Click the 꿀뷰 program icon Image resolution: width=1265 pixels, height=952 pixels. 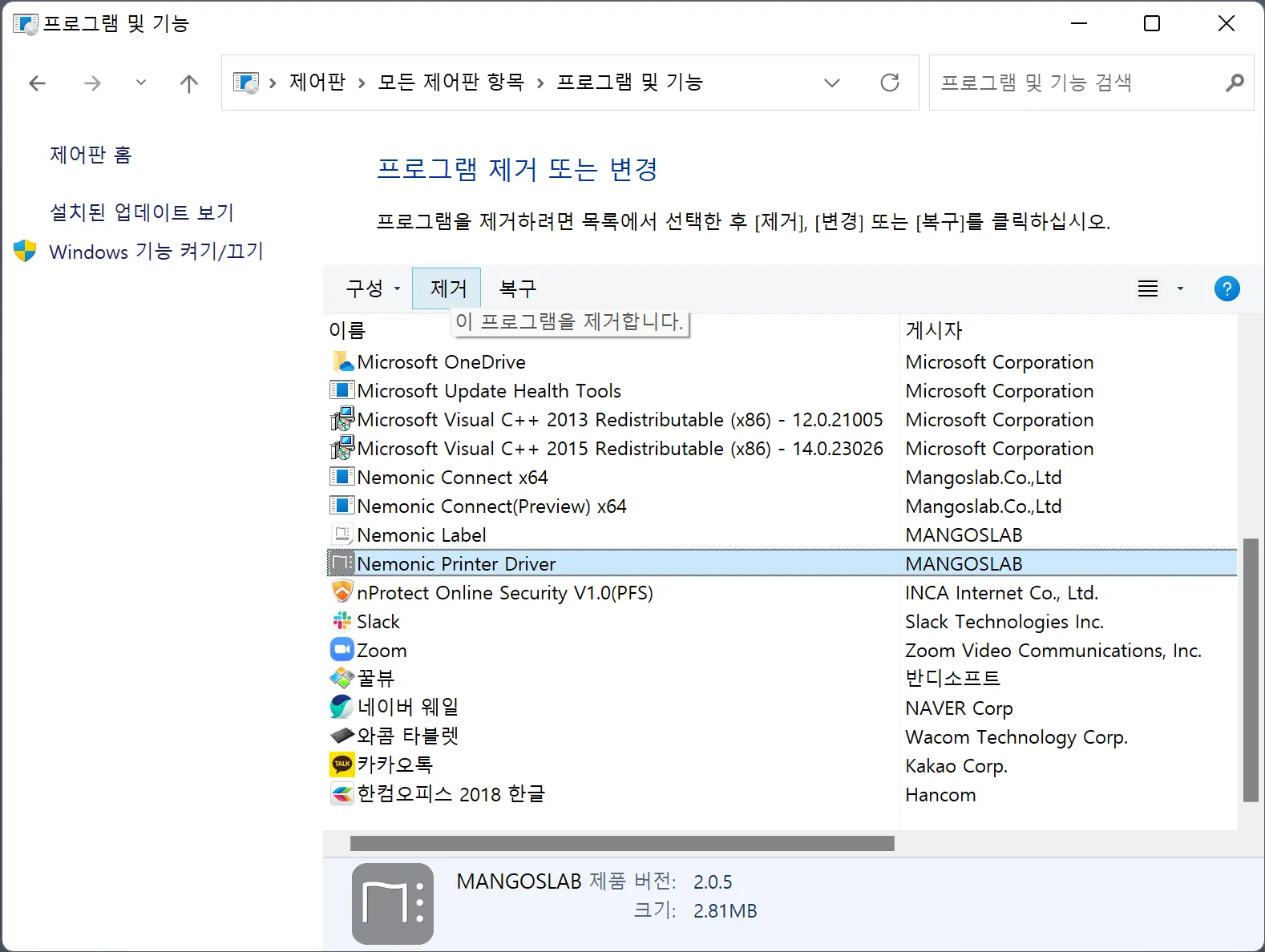(x=342, y=679)
